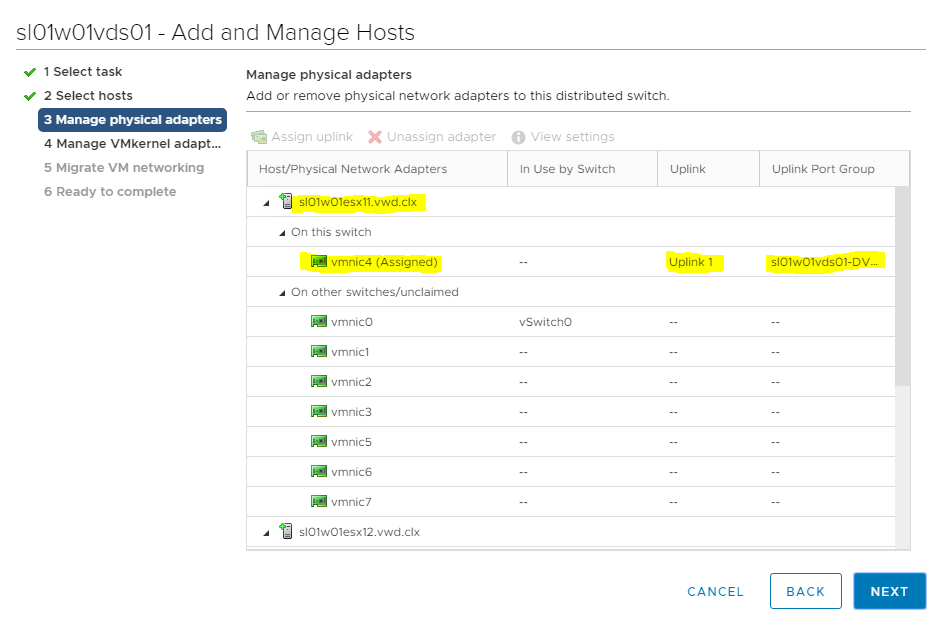
Task: Click the Unassign adapter label
Action: [x=441, y=137]
